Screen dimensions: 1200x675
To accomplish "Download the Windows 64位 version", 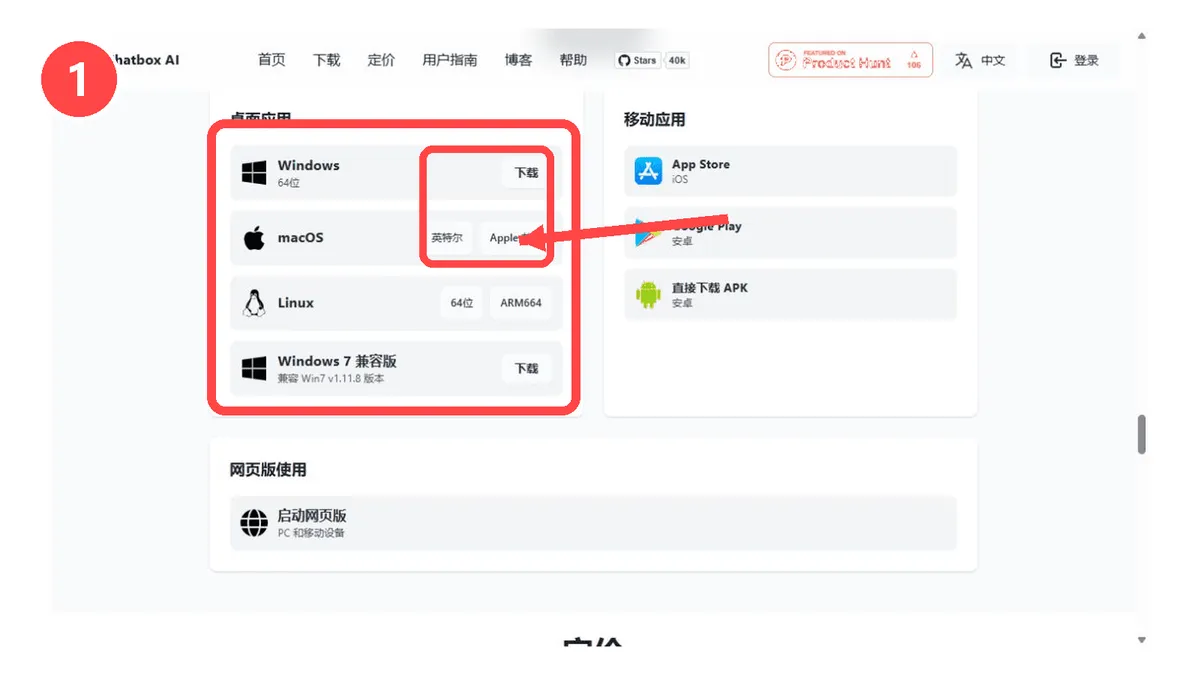I will pos(526,173).
